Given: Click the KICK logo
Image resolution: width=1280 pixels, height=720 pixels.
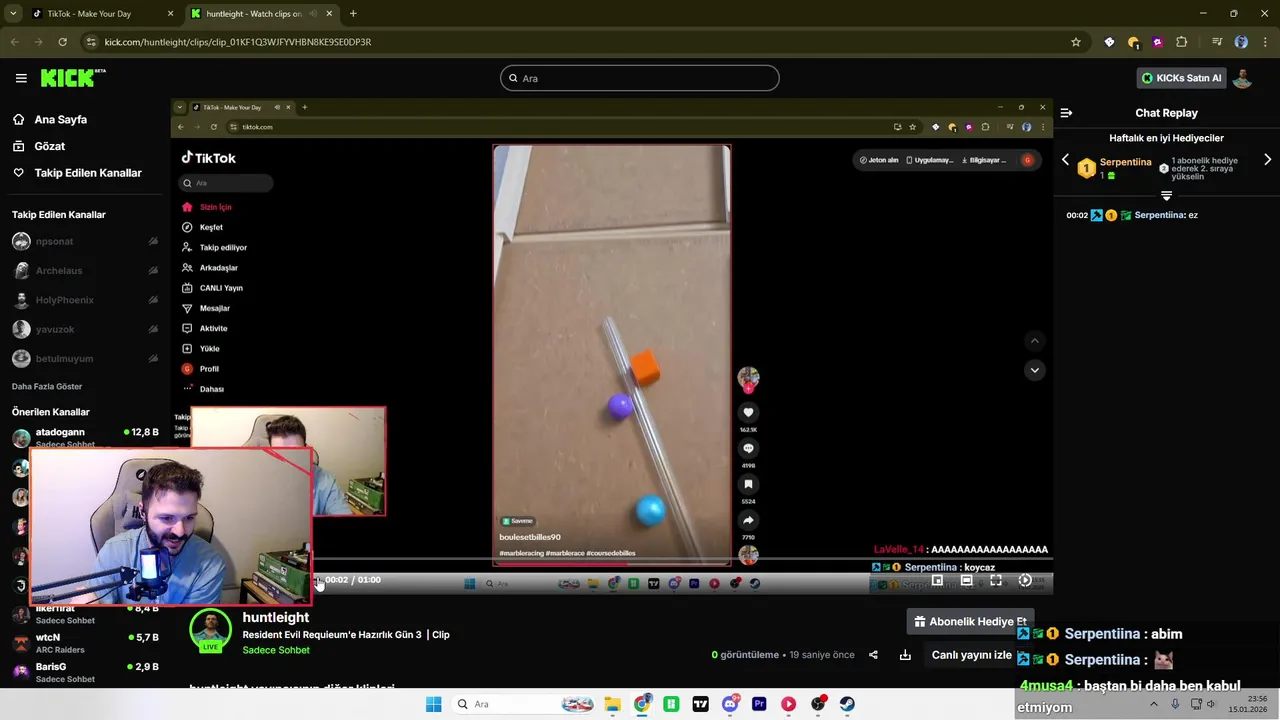Looking at the screenshot, I should [x=72, y=78].
